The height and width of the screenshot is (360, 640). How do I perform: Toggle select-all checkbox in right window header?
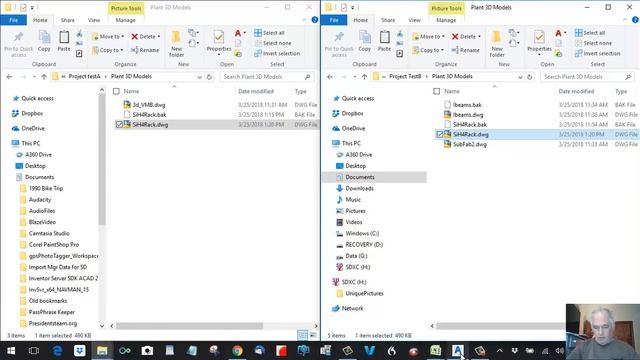437,91
